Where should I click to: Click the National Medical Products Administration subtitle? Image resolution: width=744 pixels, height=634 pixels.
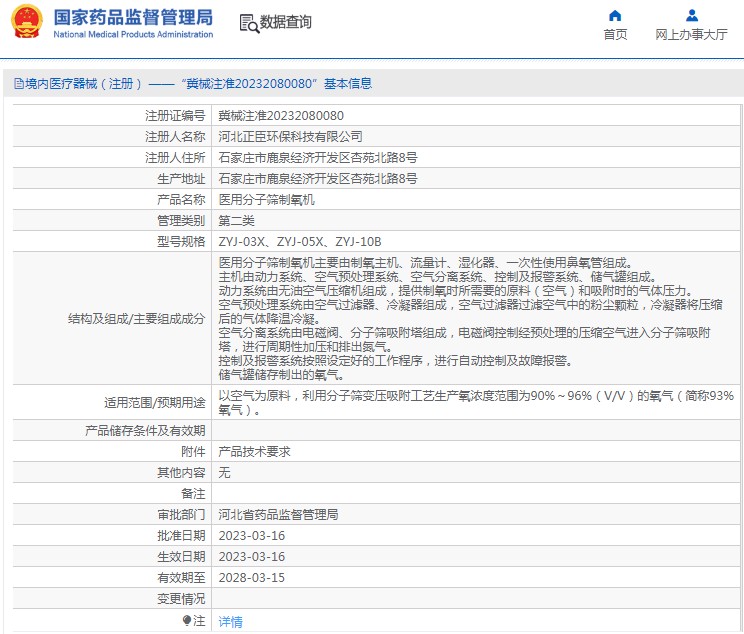(132, 34)
